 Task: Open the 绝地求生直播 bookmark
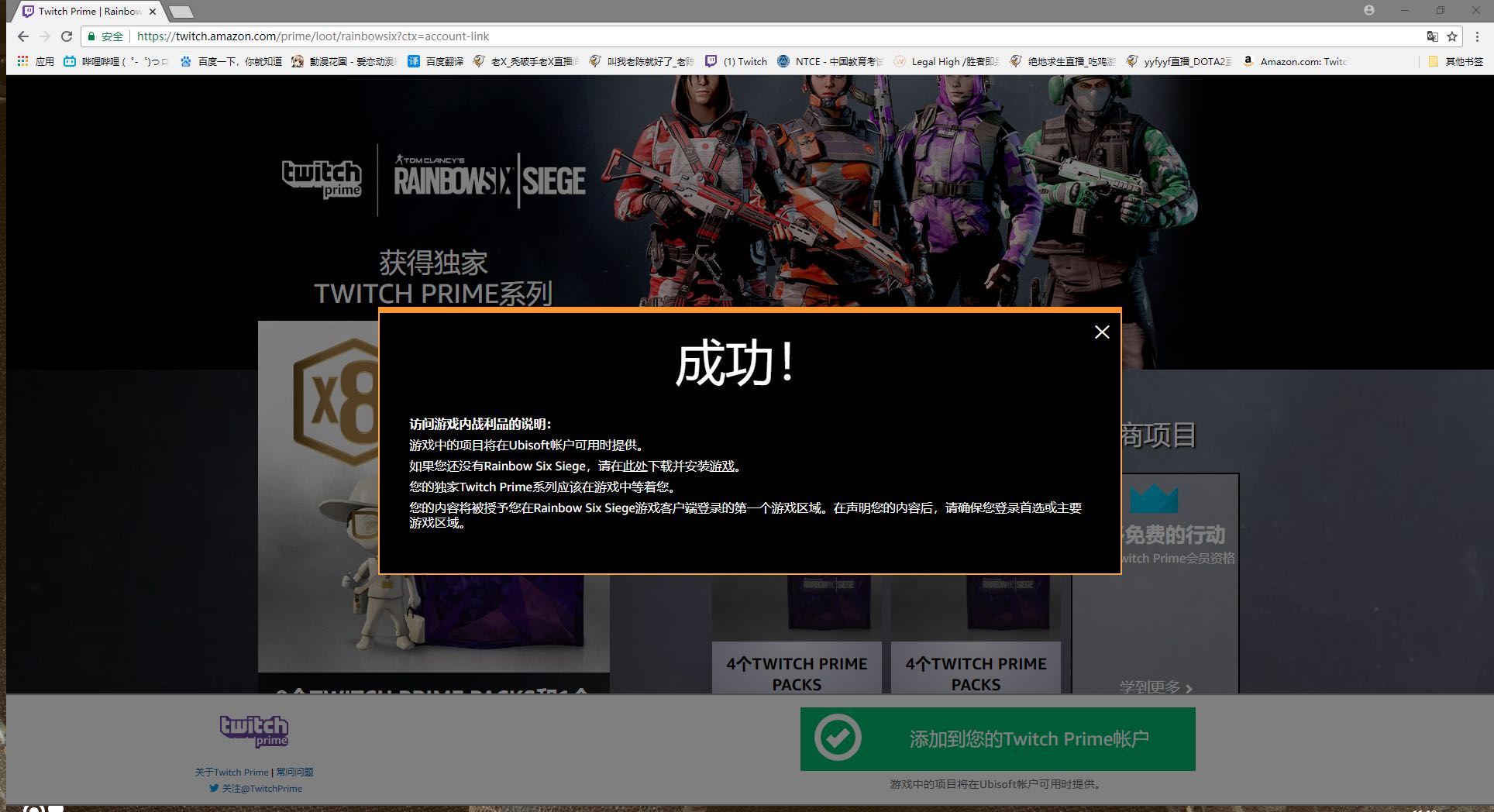(x=1062, y=61)
